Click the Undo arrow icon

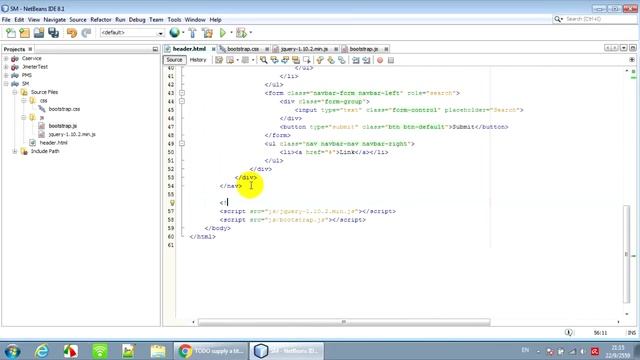pyautogui.click(x=72, y=33)
